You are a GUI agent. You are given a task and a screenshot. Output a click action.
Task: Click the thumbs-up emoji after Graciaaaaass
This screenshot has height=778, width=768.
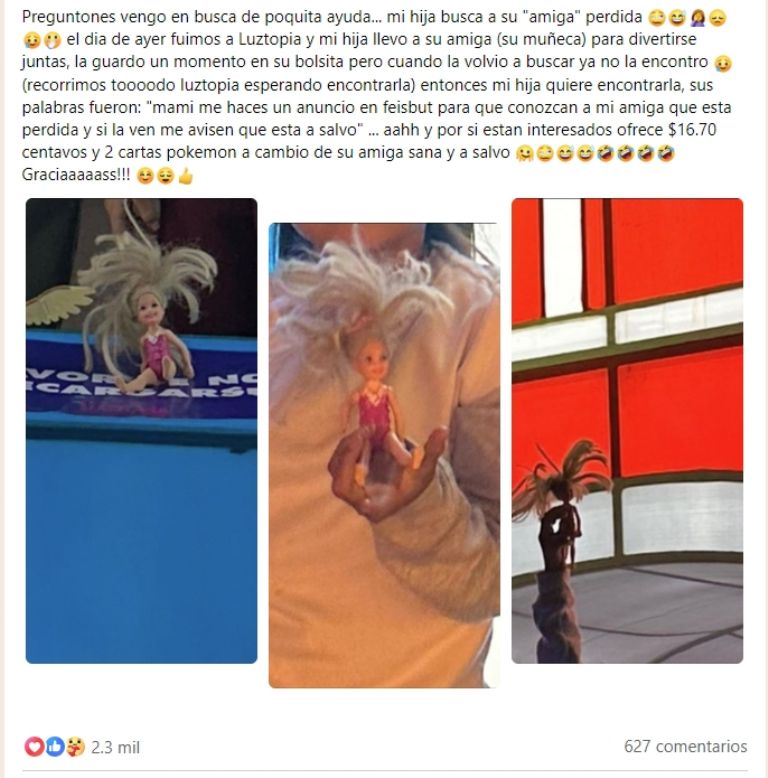tap(186, 176)
